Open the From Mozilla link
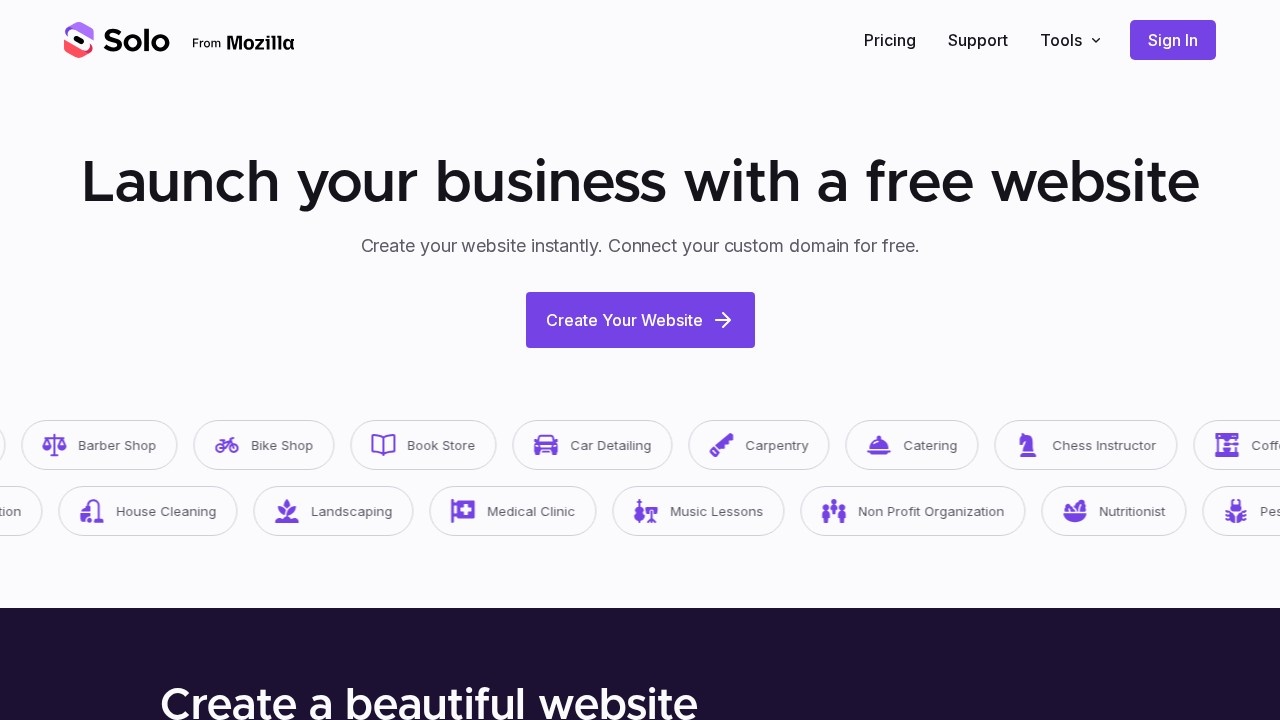Screen dimensions: 1280x720 [243, 43]
